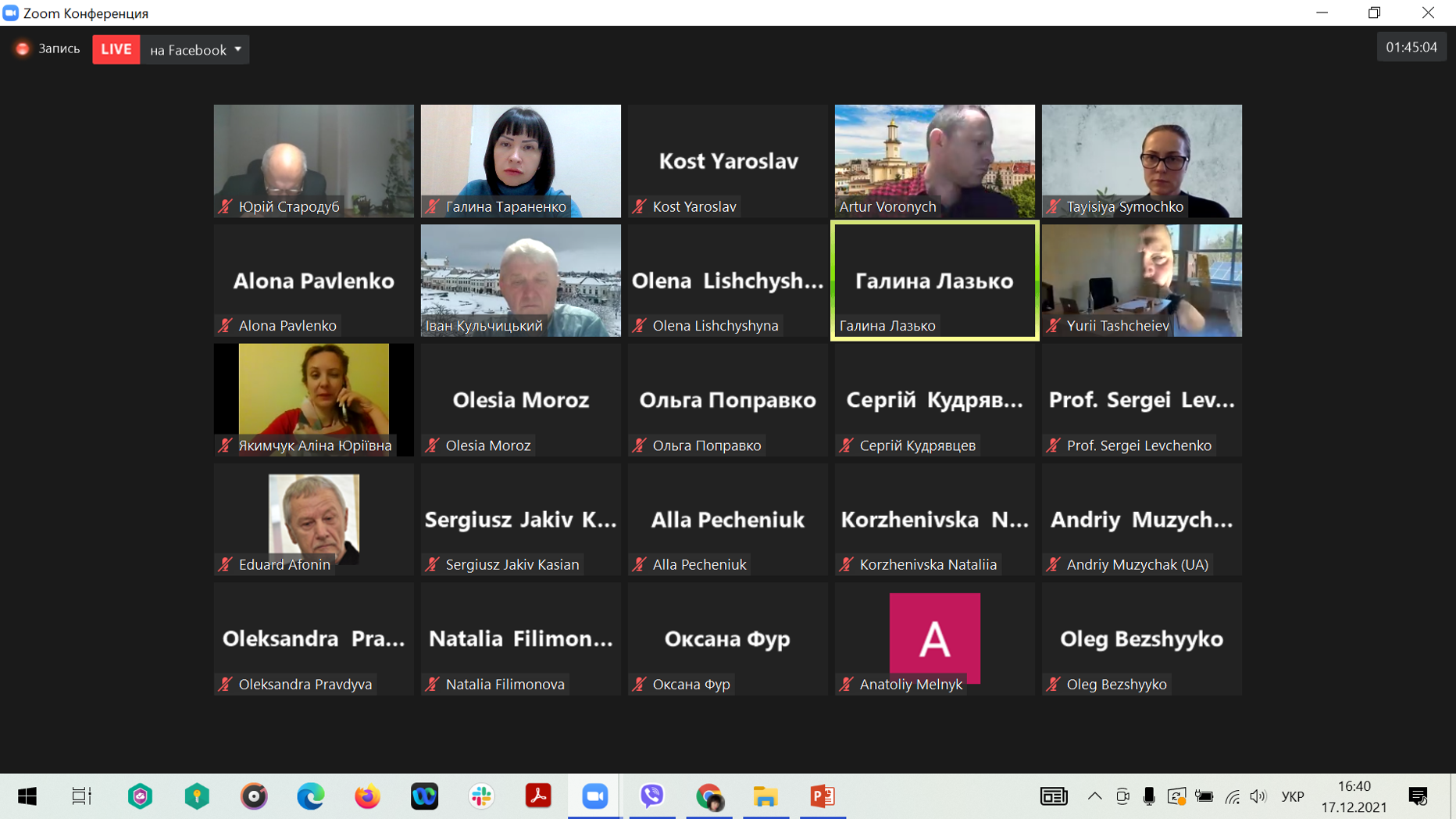Select Галина Тараненко's video tile
Image resolution: width=1456 pixels, height=819 pixels.
pos(521,161)
